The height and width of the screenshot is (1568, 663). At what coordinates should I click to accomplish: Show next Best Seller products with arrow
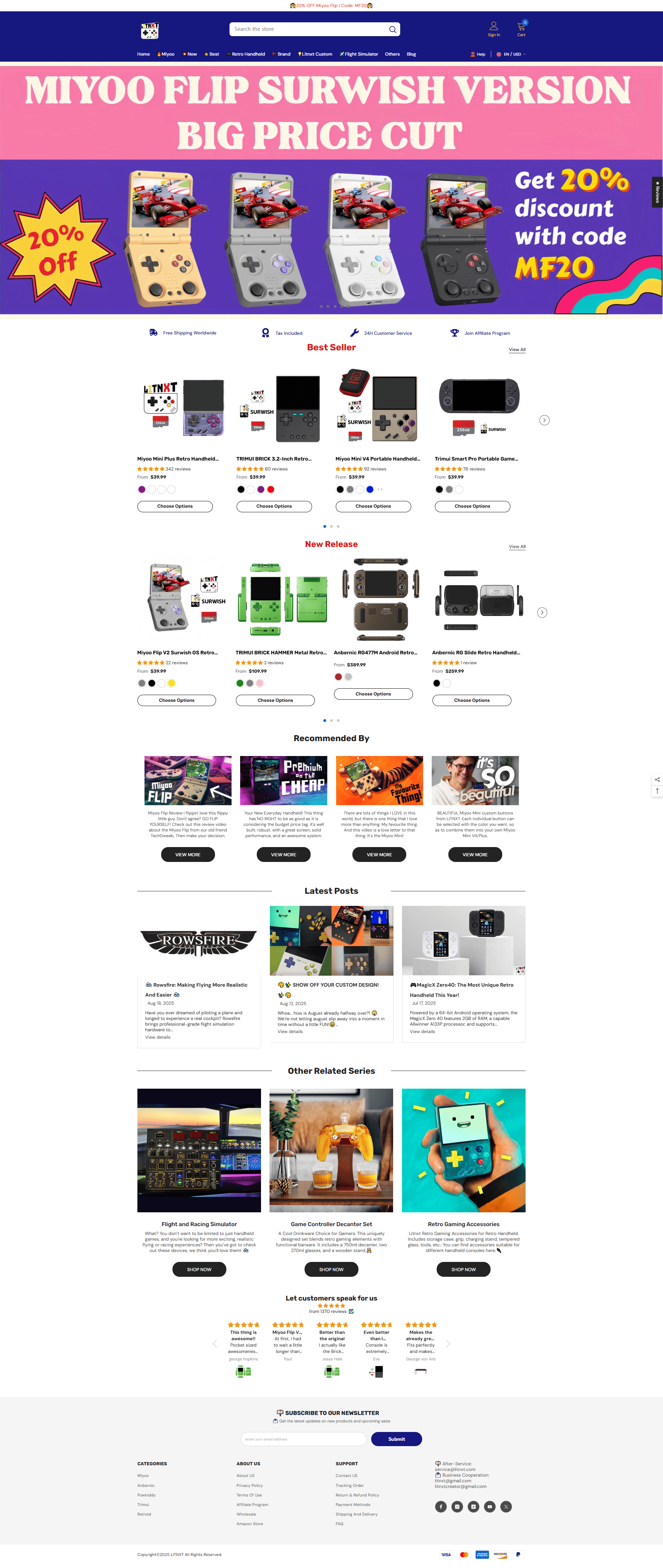click(544, 420)
